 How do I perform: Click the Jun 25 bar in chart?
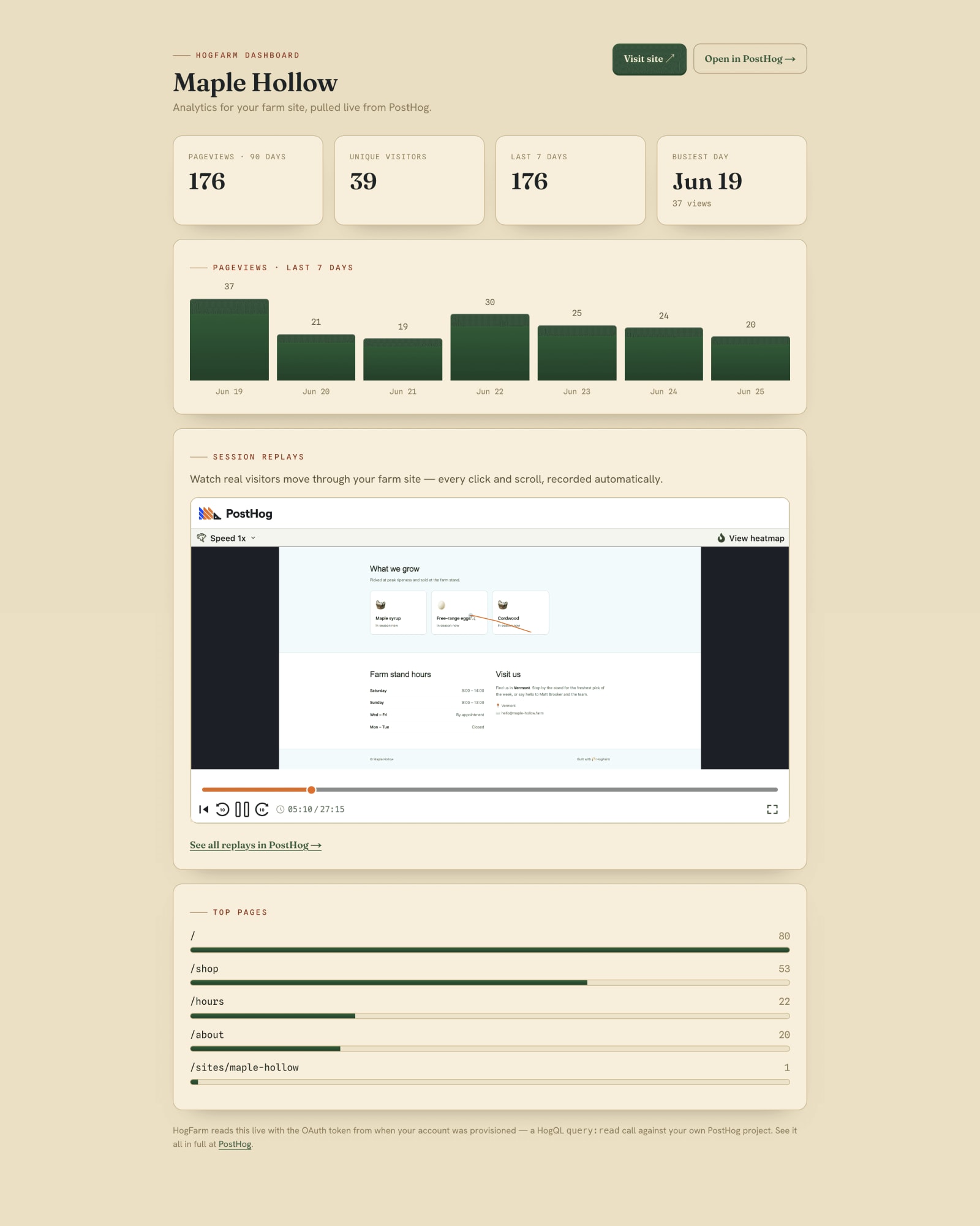[x=750, y=358]
